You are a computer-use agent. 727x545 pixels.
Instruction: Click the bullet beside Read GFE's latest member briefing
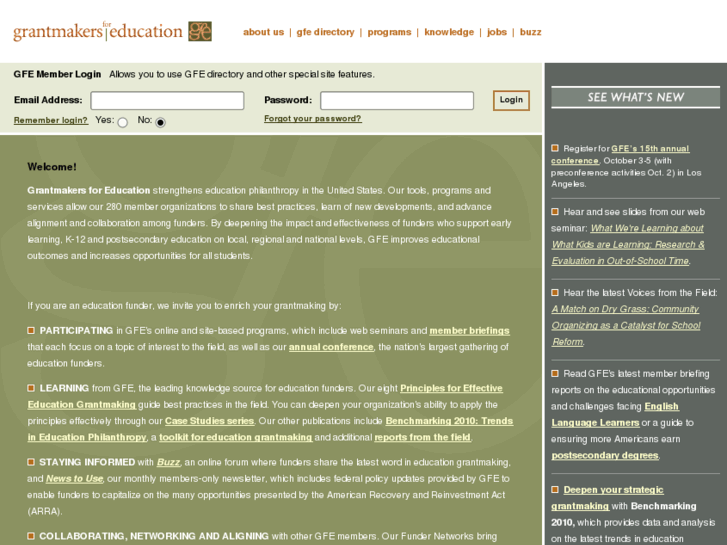555,373
